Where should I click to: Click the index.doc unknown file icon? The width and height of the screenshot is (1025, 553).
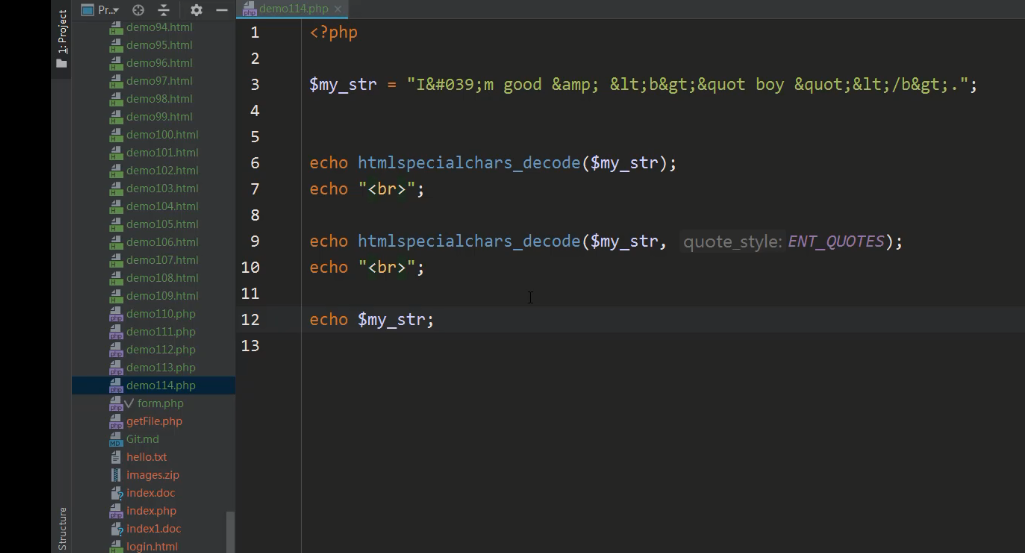tap(116, 493)
